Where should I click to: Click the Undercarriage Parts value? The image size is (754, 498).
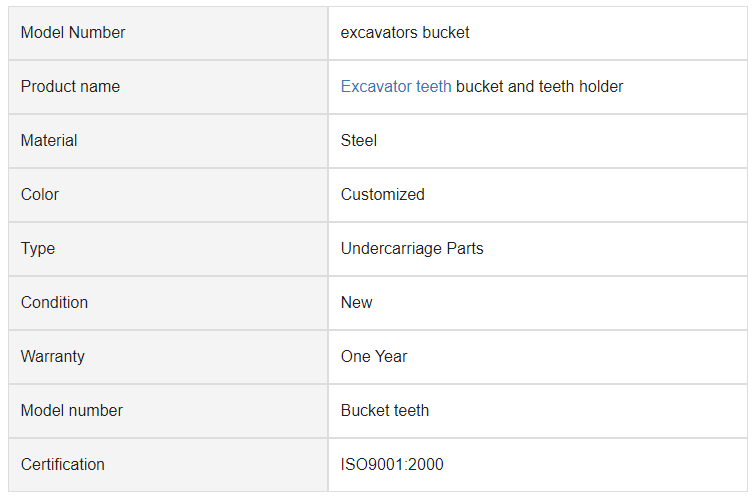pyautogui.click(x=412, y=249)
